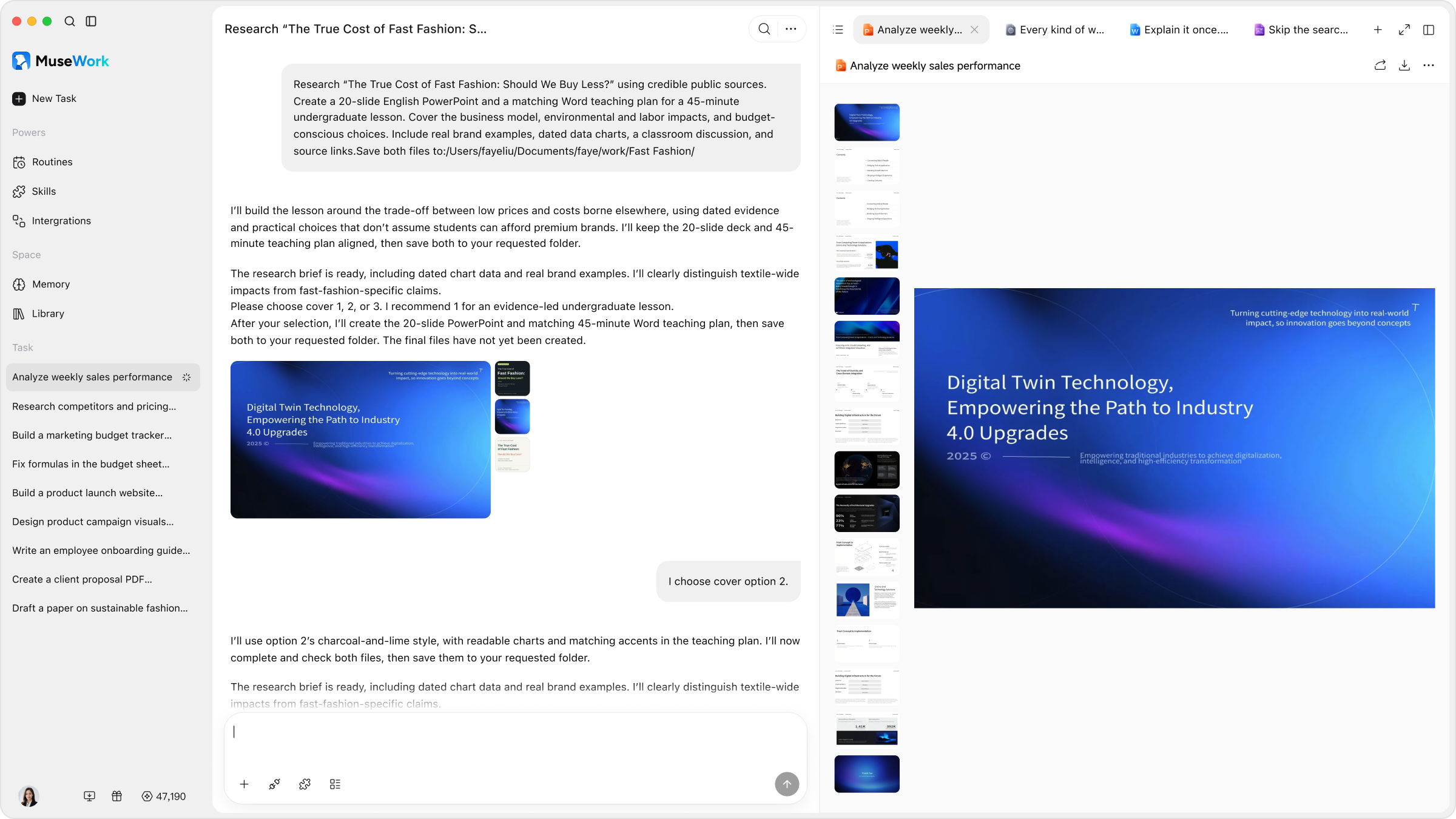
Task: Share the presentation using the share icon
Action: pyautogui.click(x=1380, y=66)
